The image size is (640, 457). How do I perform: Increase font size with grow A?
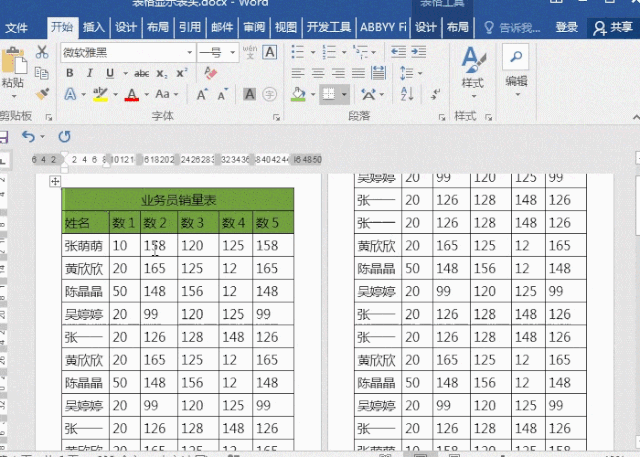click(x=202, y=95)
